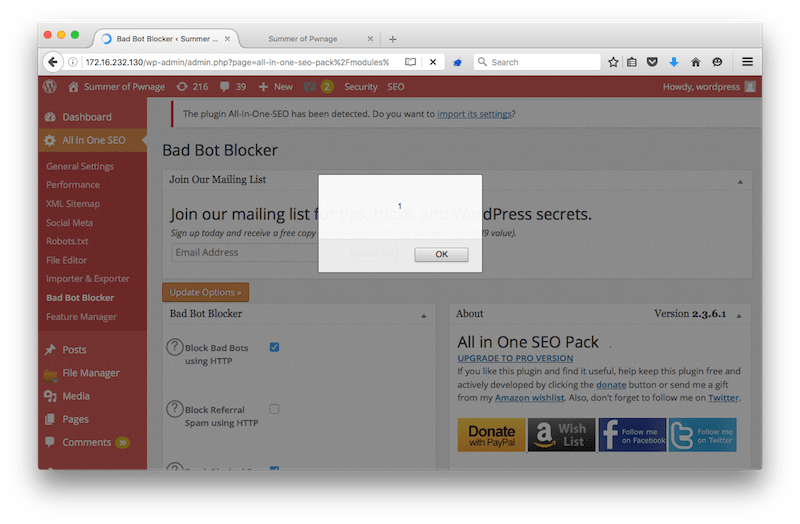Open File Editor submenu item
This screenshot has width=800, height=524.
[x=66, y=260]
